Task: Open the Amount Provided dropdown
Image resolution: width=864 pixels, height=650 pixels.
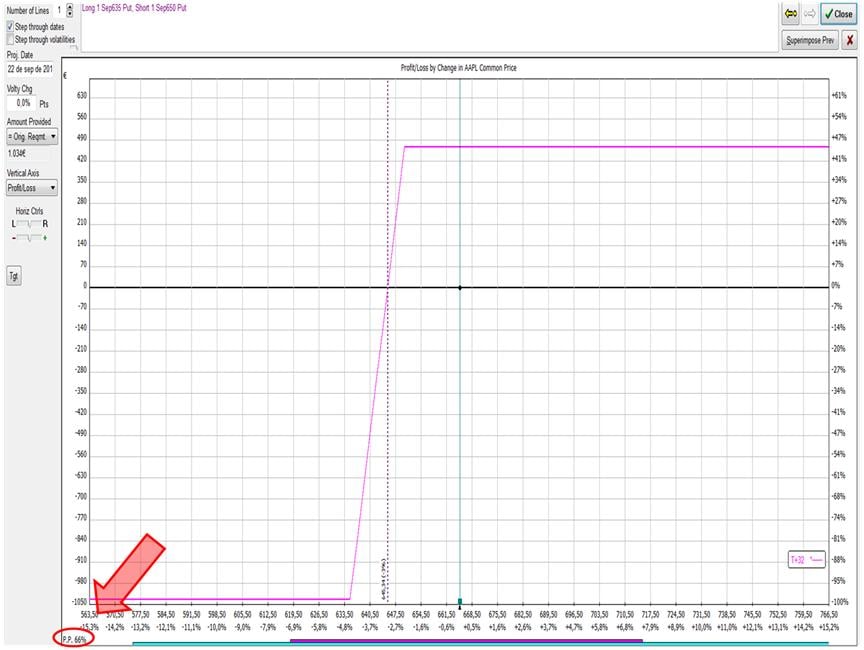Action: coord(31,137)
